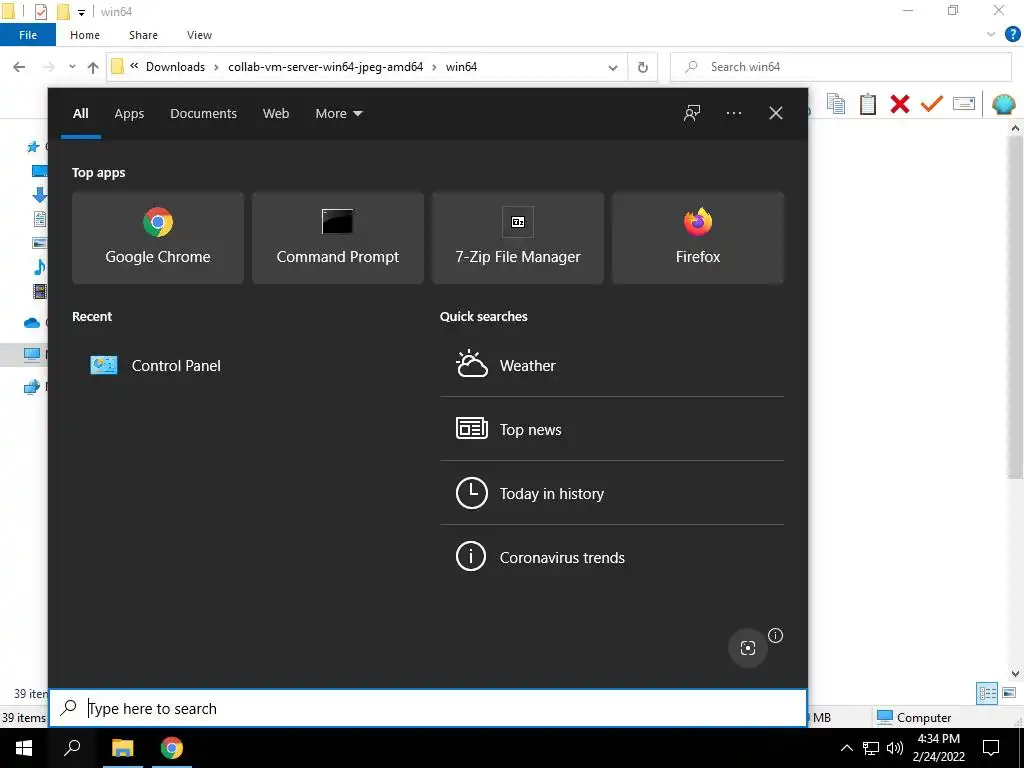The height and width of the screenshot is (768, 1024).
Task: Open the notification center icon
Action: [x=991, y=748]
